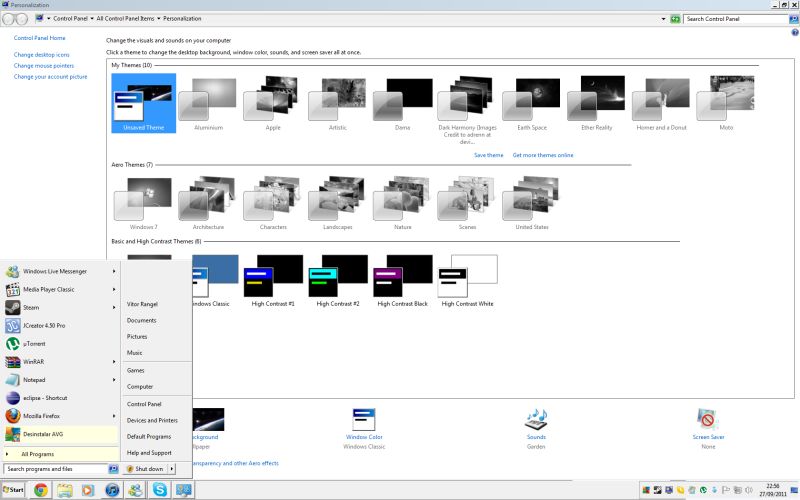Click the Start button
This screenshot has width=800, height=500.
pos(13,490)
